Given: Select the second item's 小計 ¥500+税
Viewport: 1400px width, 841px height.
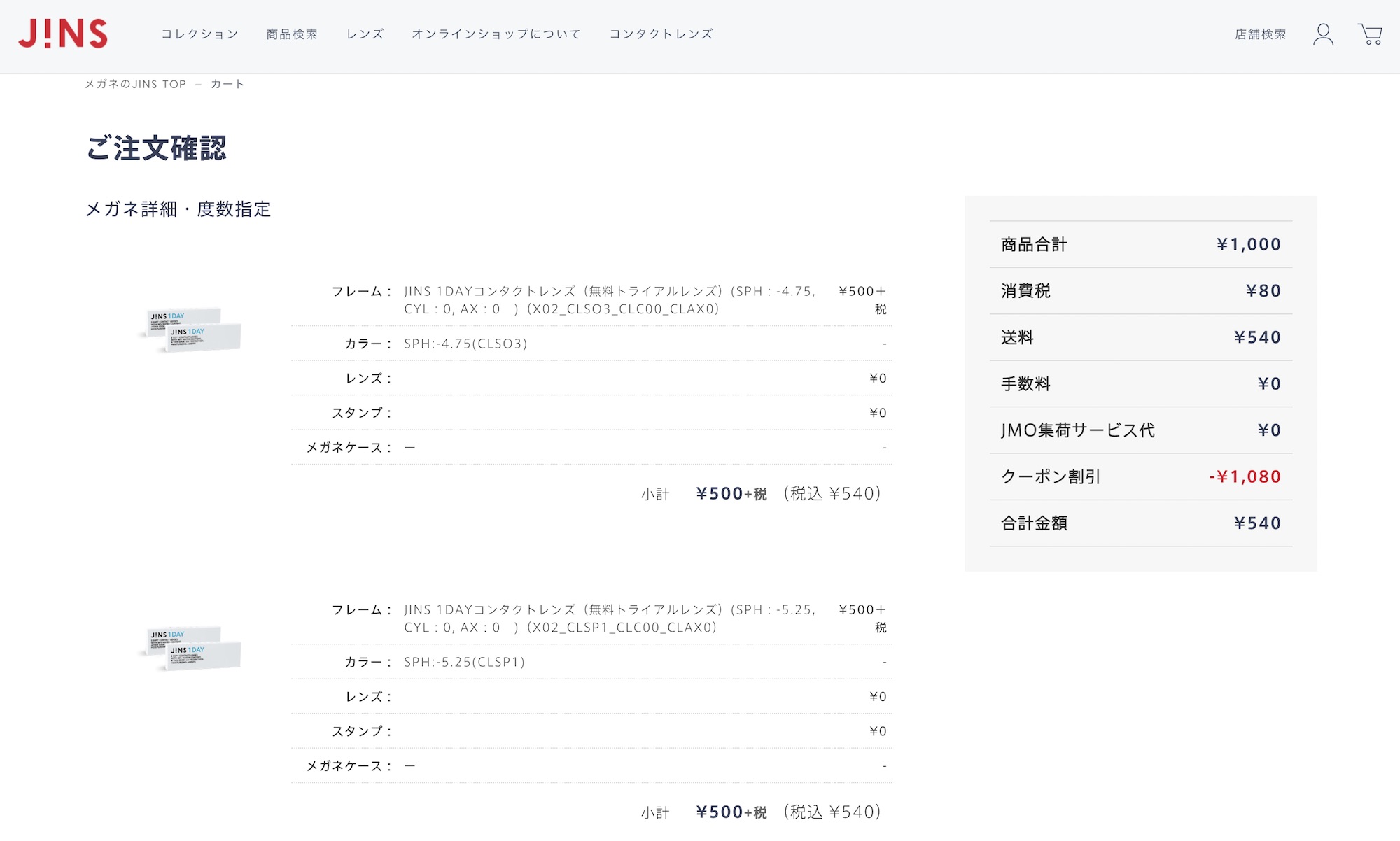Looking at the screenshot, I should point(731,812).
